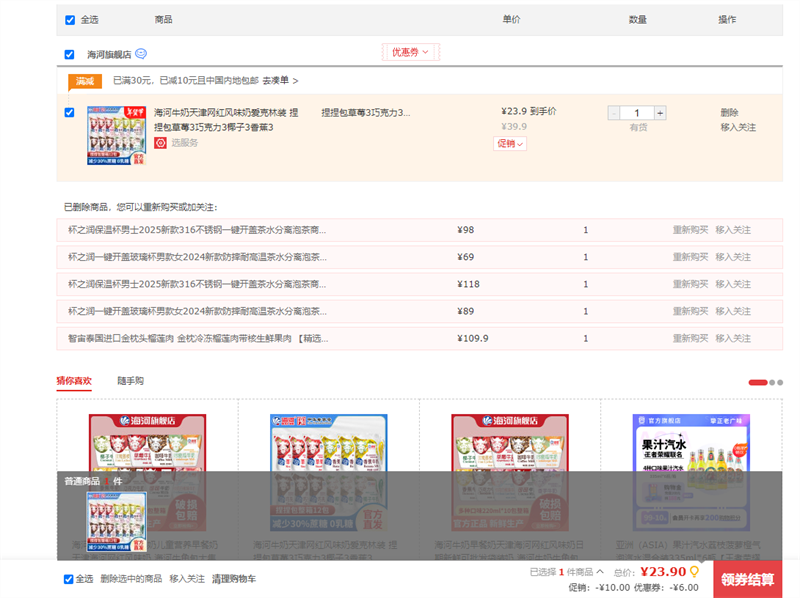Toggle the bottom bar 全选 checkbox
The width and height of the screenshot is (800, 598).
pyautogui.click(x=69, y=579)
